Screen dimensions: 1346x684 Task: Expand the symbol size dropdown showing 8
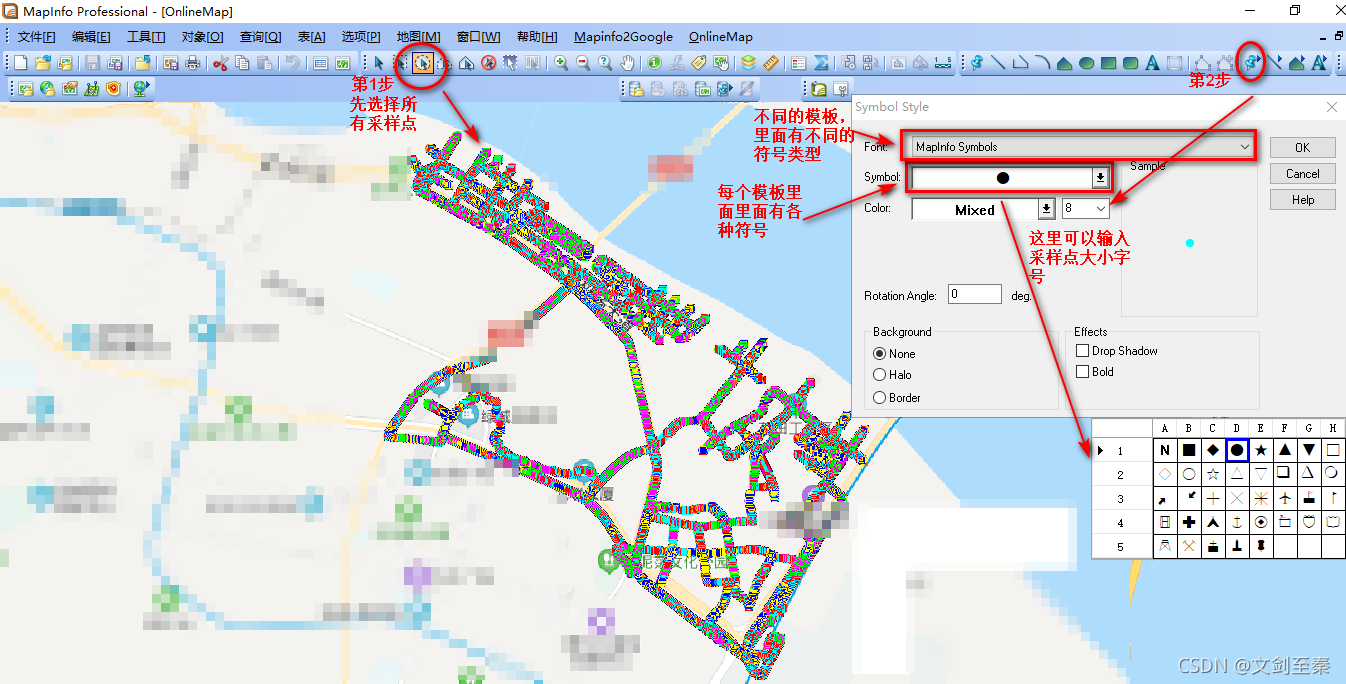tap(1101, 209)
